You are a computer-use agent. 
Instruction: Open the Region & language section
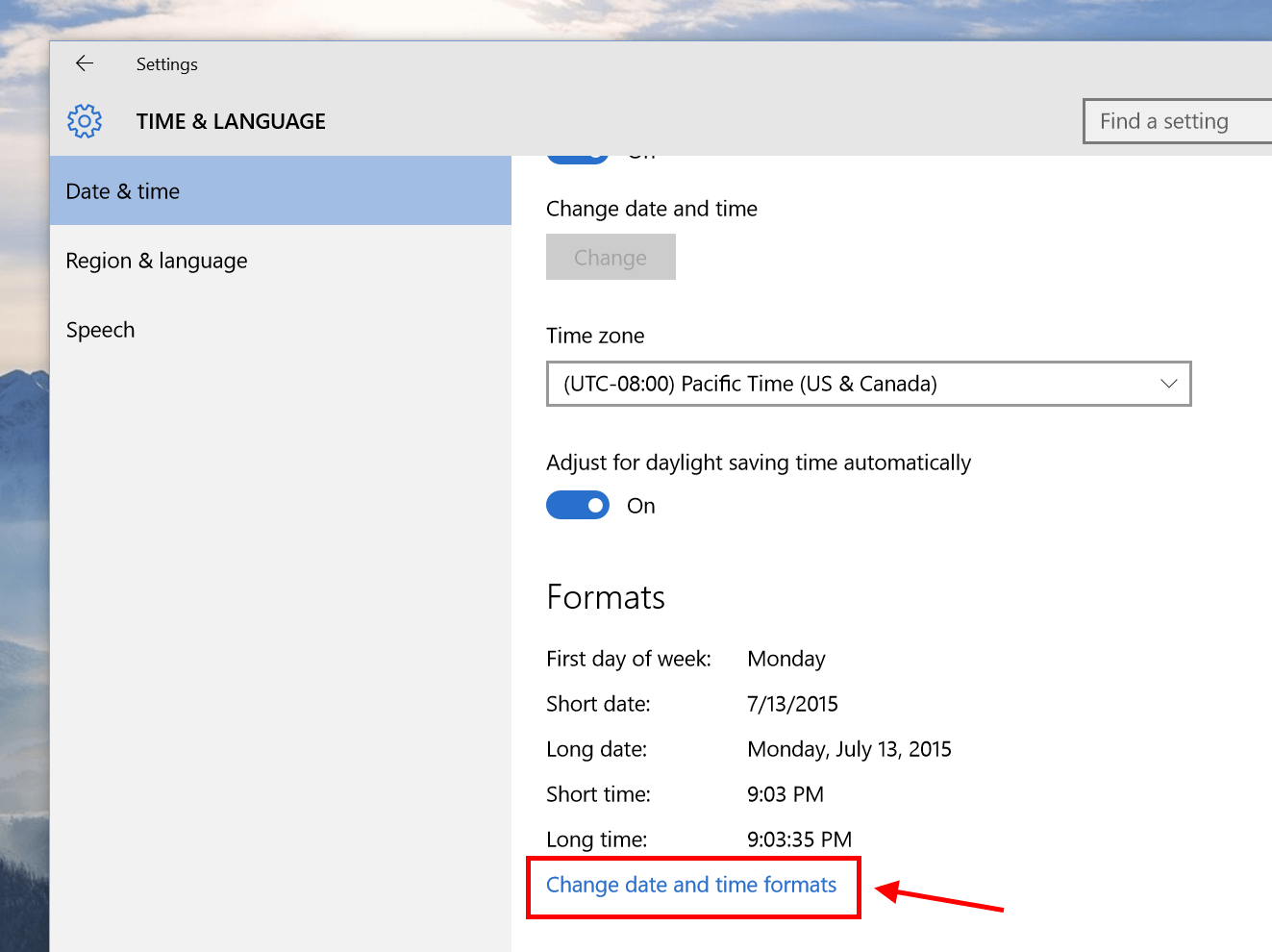pyautogui.click(x=157, y=261)
